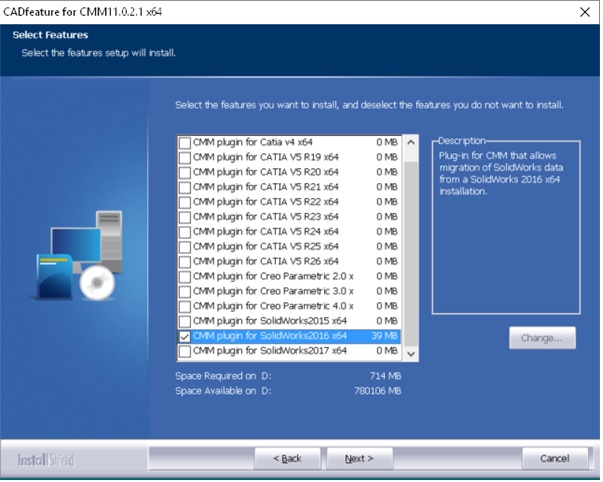Enable CATIA V5 R23 x64 plugin checkbox

pos(185,217)
